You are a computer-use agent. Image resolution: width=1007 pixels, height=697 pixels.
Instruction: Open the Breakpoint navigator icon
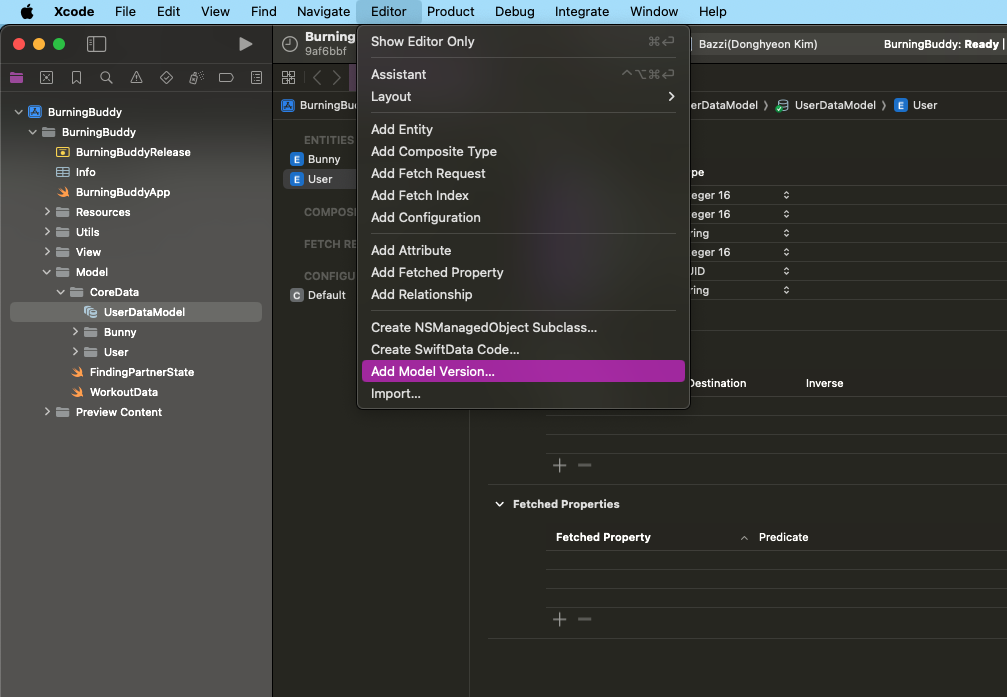[x=226, y=78]
